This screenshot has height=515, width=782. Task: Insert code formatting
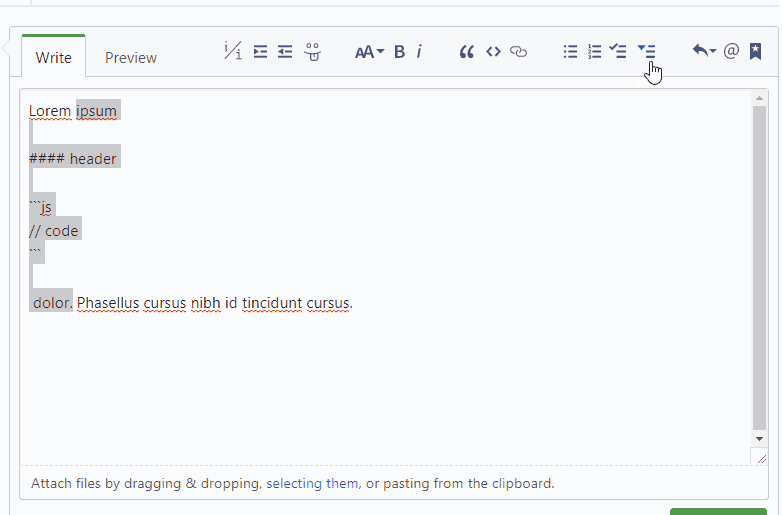(x=493, y=51)
